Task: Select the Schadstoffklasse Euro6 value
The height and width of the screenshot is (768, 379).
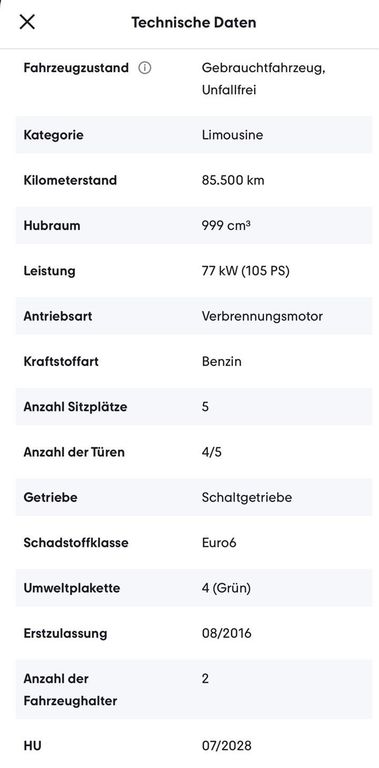Action: click(x=219, y=543)
